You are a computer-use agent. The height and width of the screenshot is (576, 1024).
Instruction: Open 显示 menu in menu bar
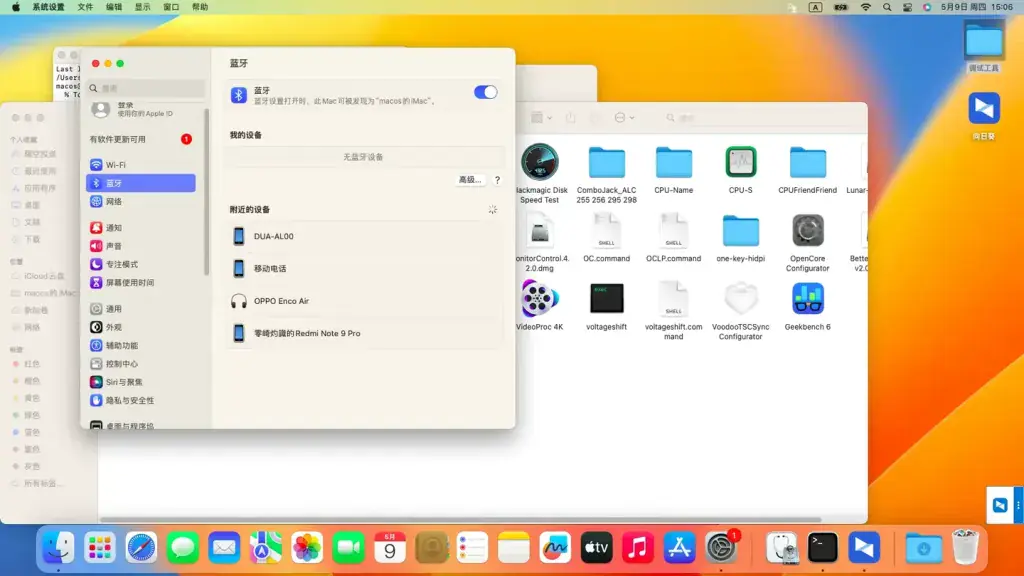click(x=142, y=7)
